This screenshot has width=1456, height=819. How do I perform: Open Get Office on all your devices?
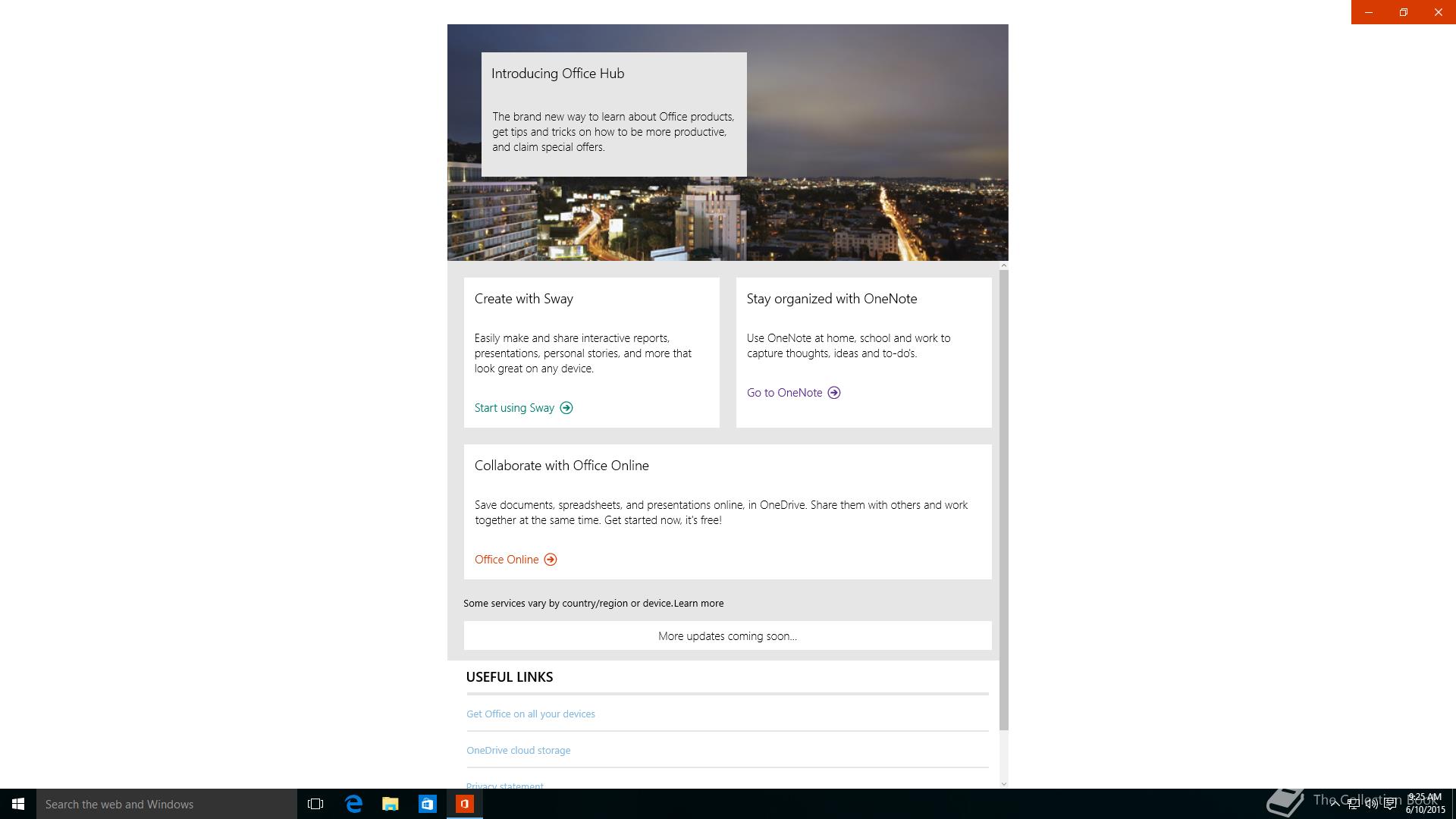coord(531,714)
